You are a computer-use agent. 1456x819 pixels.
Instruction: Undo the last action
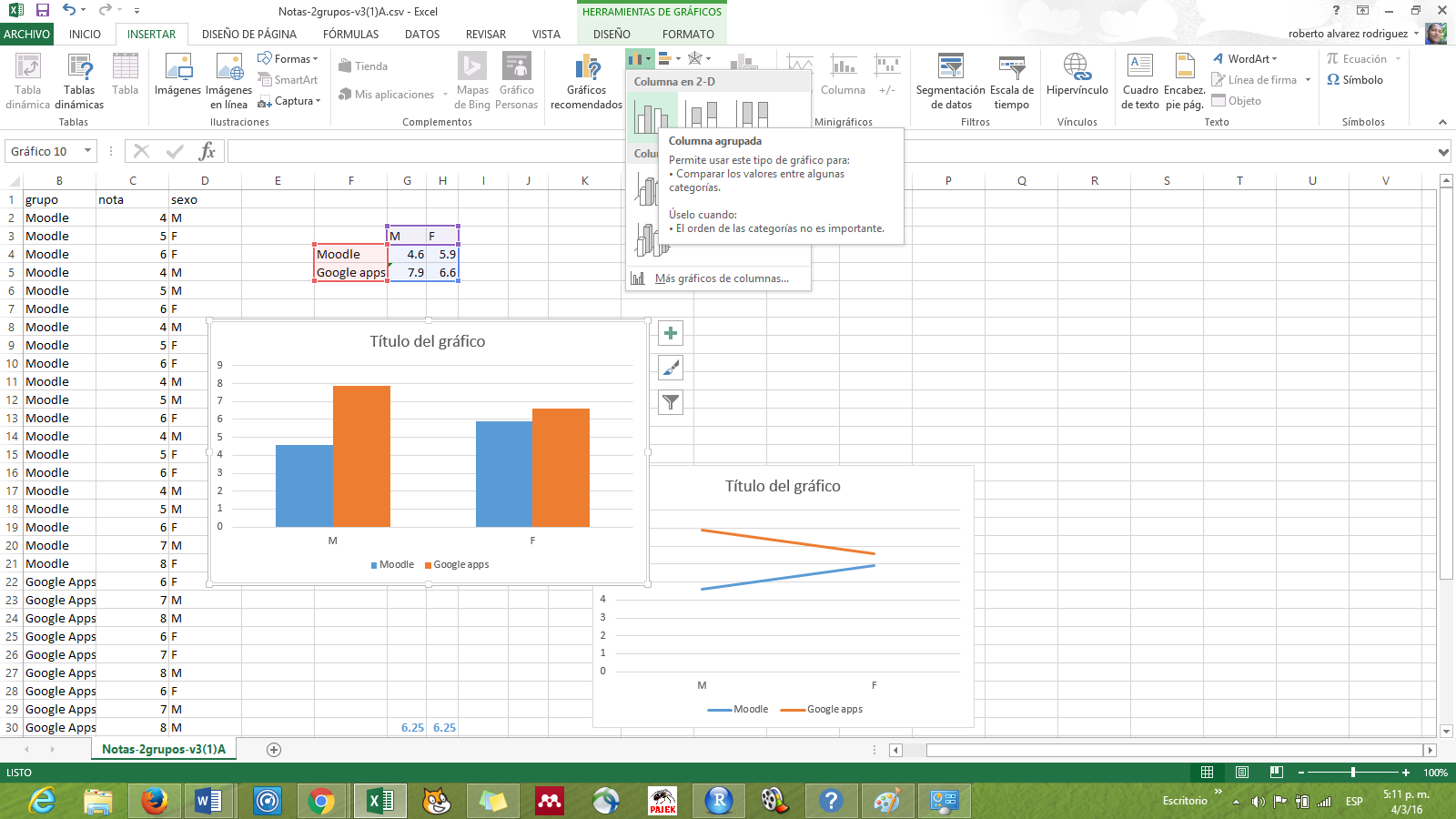69,11
